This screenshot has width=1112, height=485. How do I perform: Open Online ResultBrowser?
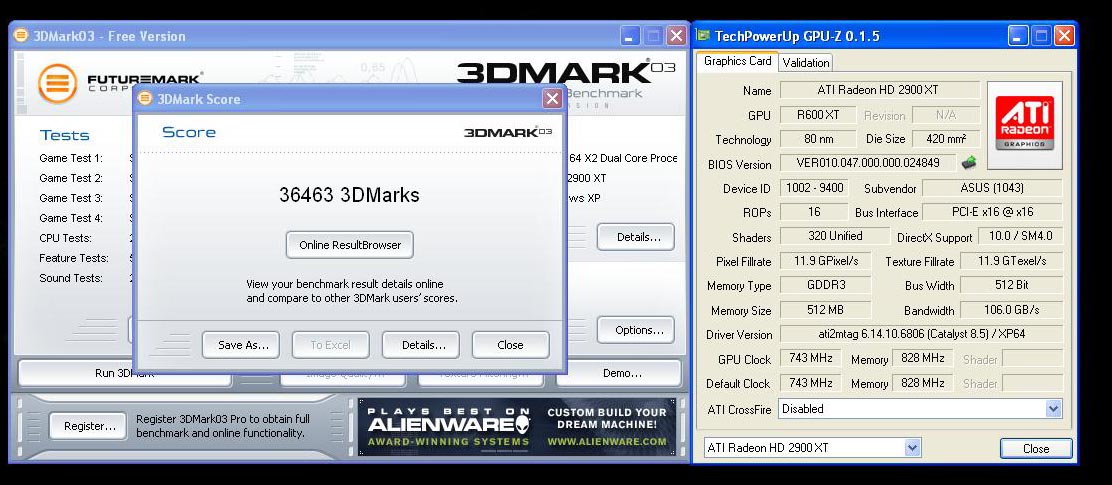point(350,245)
